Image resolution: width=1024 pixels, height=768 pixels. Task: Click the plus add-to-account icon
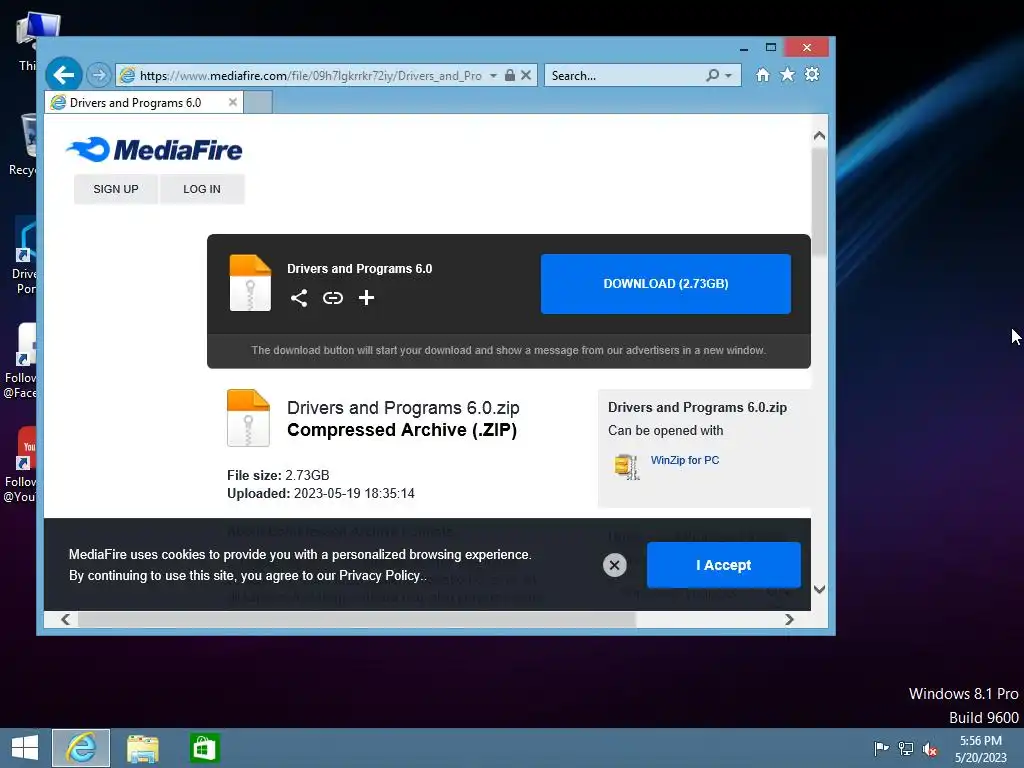(366, 298)
